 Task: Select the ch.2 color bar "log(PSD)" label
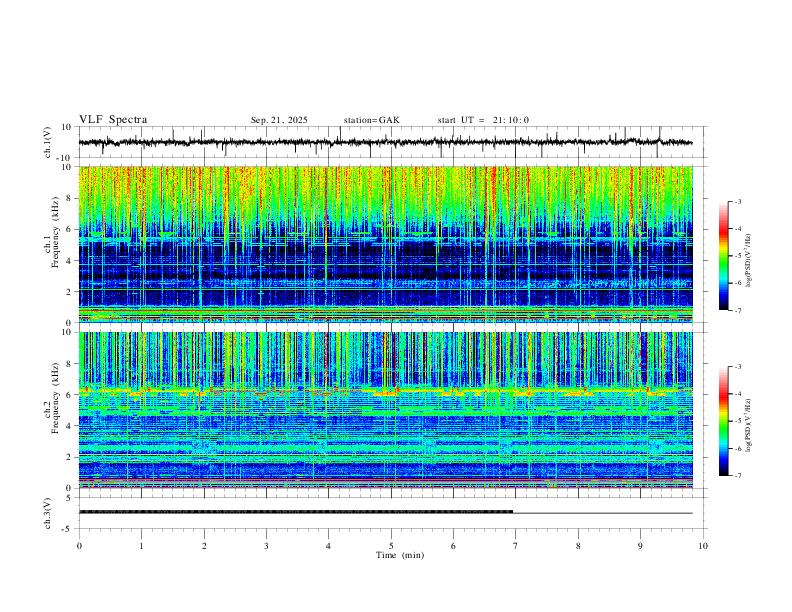tap(749, 425)
